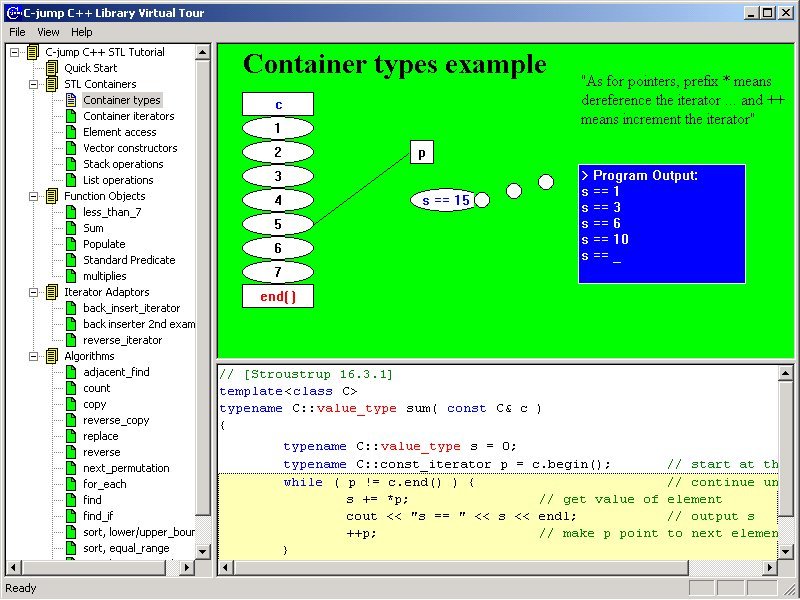Click the green page icon beside count
Viewport: 800px width, 600px height.
[71, 388]
